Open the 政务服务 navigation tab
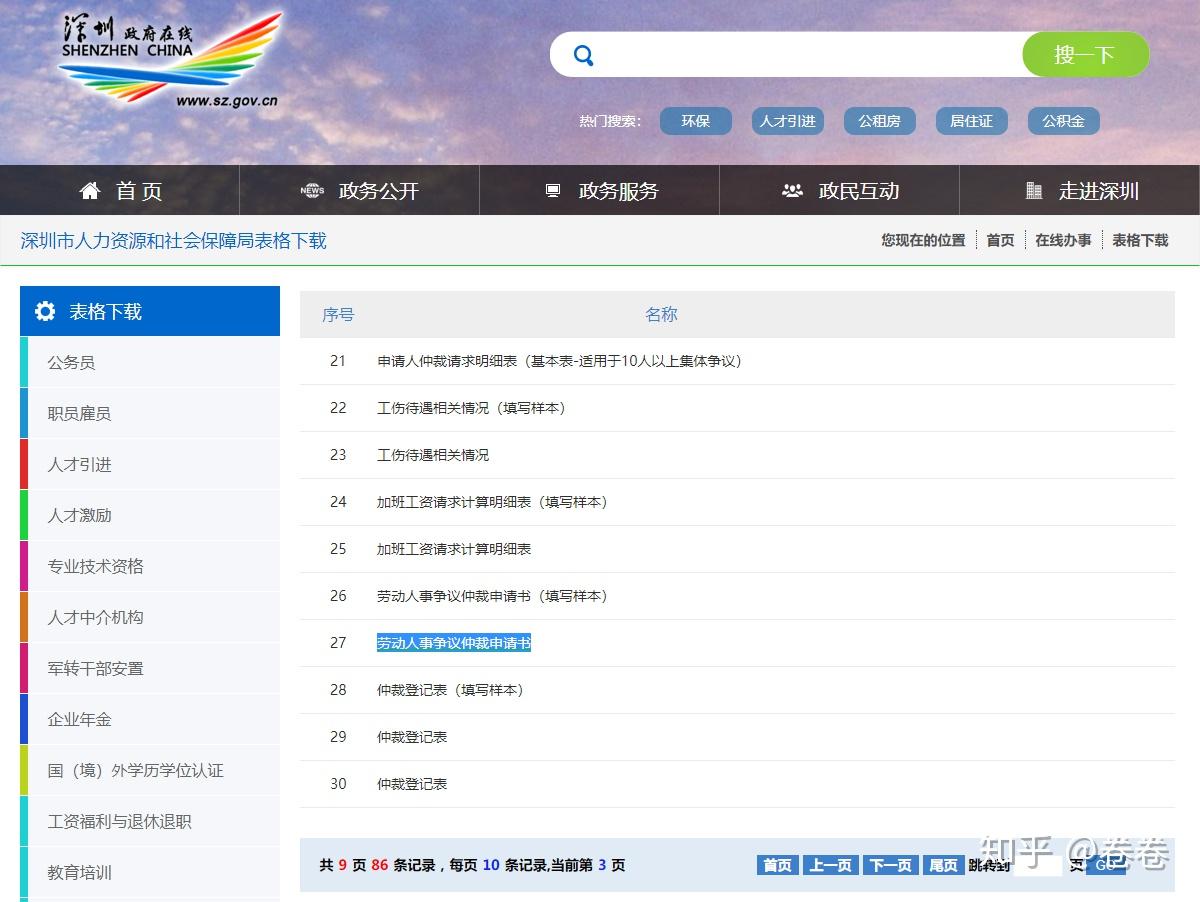Image resolution: width=1200 pixels, height=902 pixels. (x=600, y=190)
